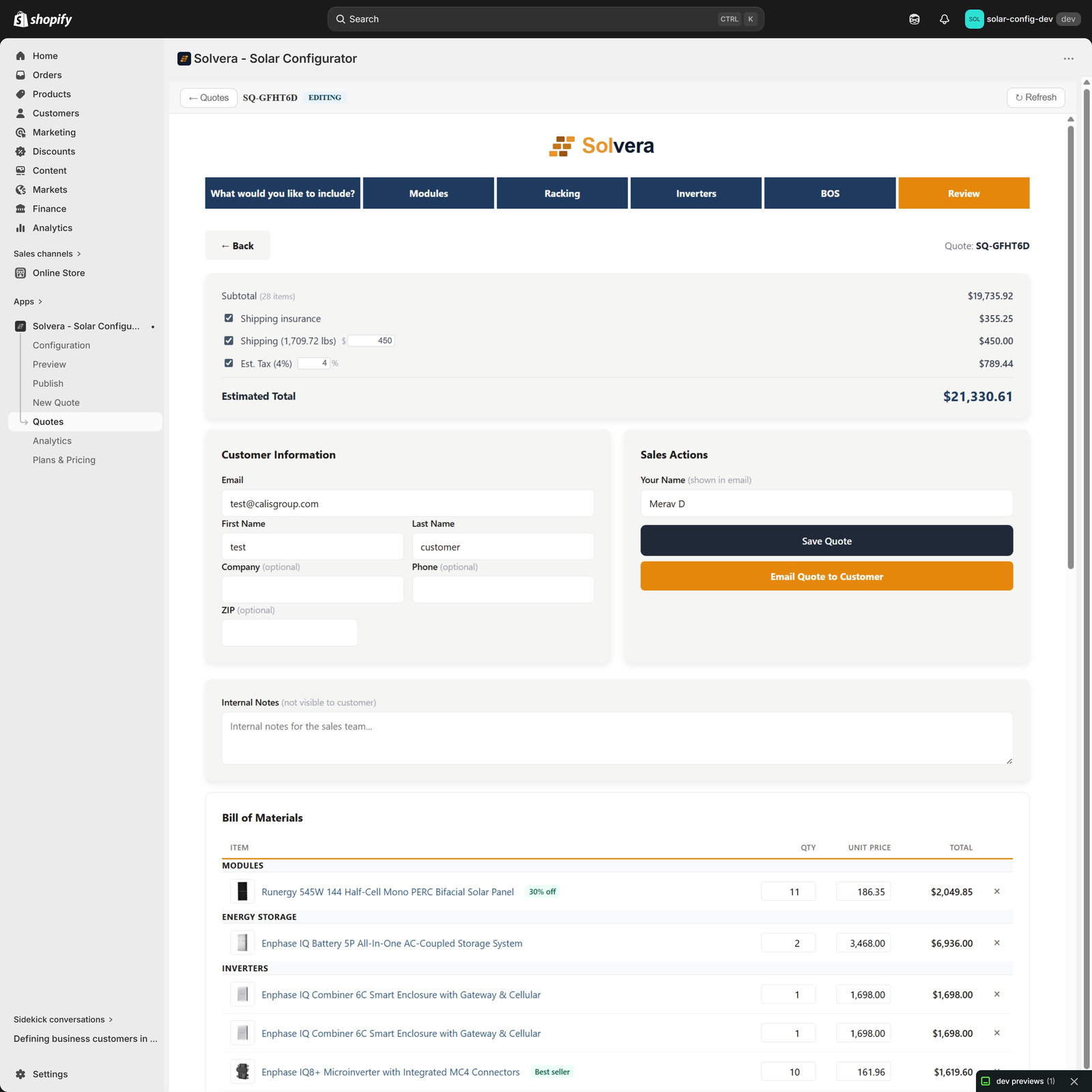
Task: Expand the Apps section
Action: (x=28, y=302)
